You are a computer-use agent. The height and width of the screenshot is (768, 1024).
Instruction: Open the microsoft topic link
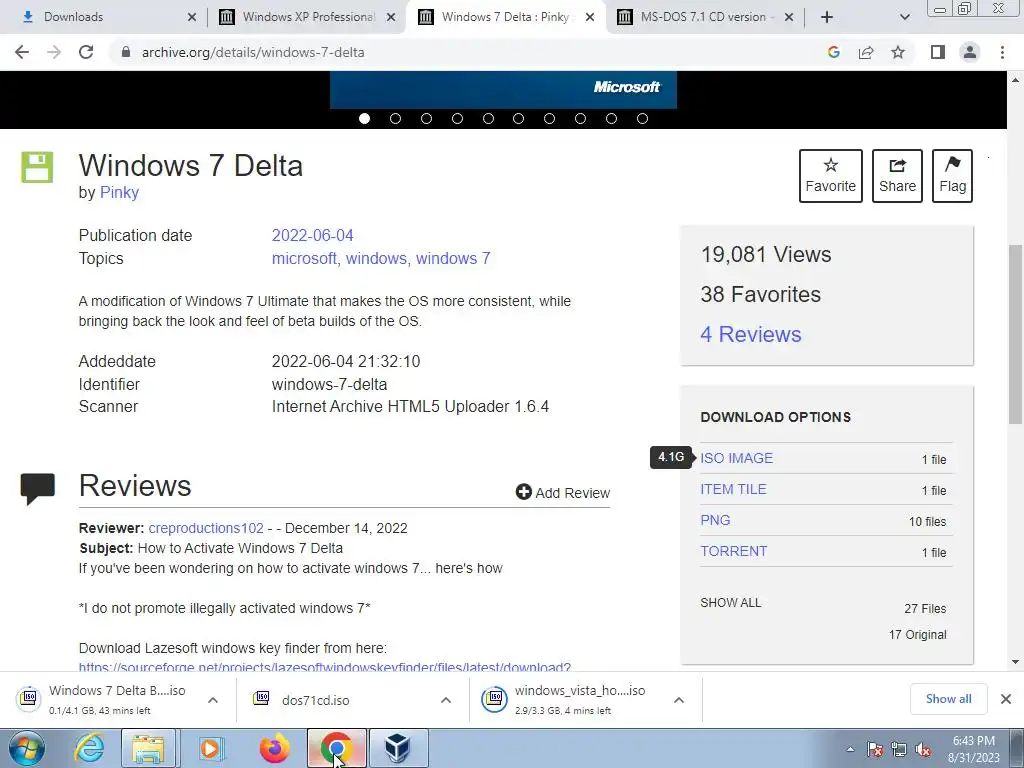coord(304,259)
